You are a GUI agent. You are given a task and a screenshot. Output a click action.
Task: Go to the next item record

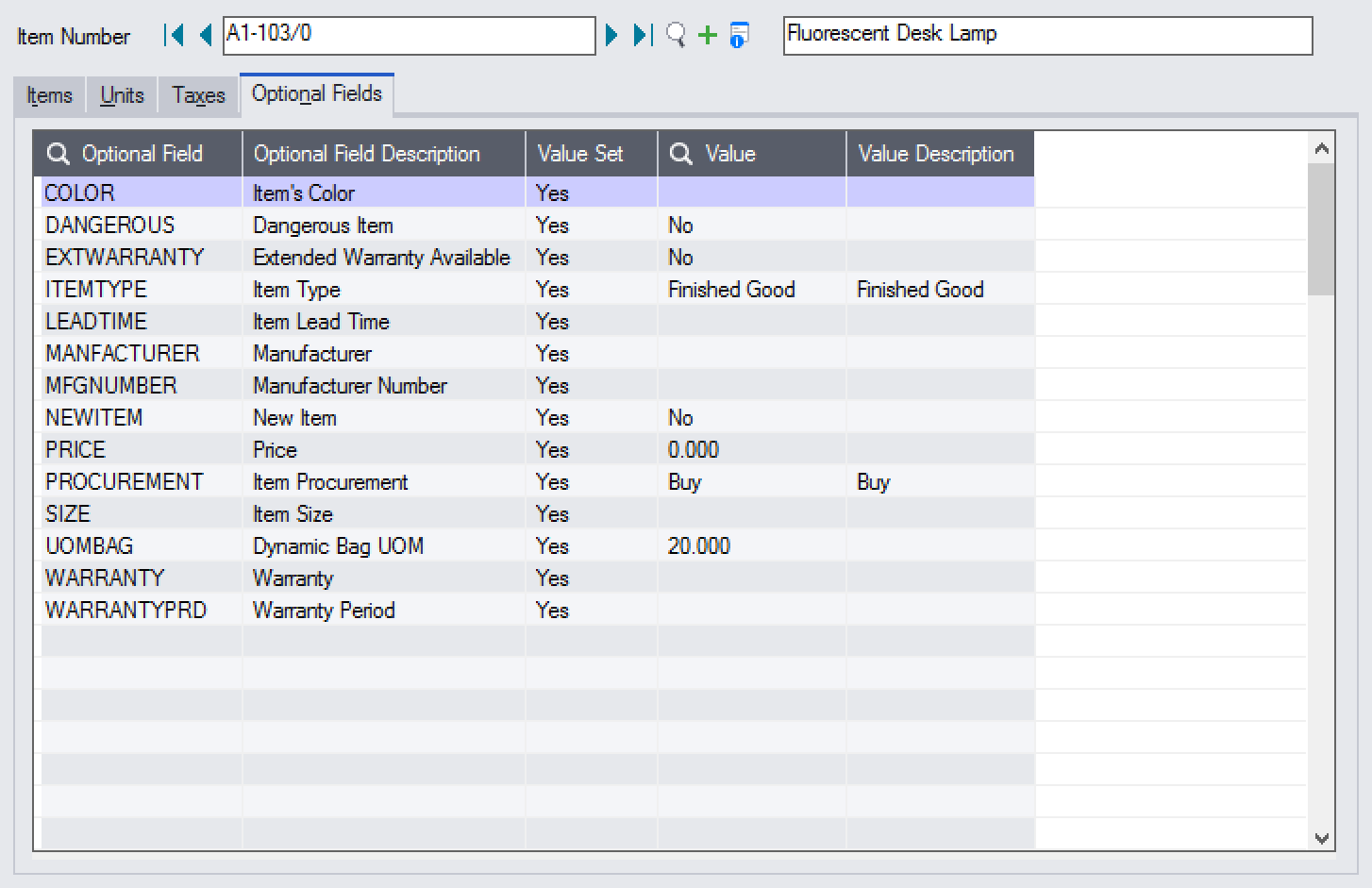click(x=611, y=36)
